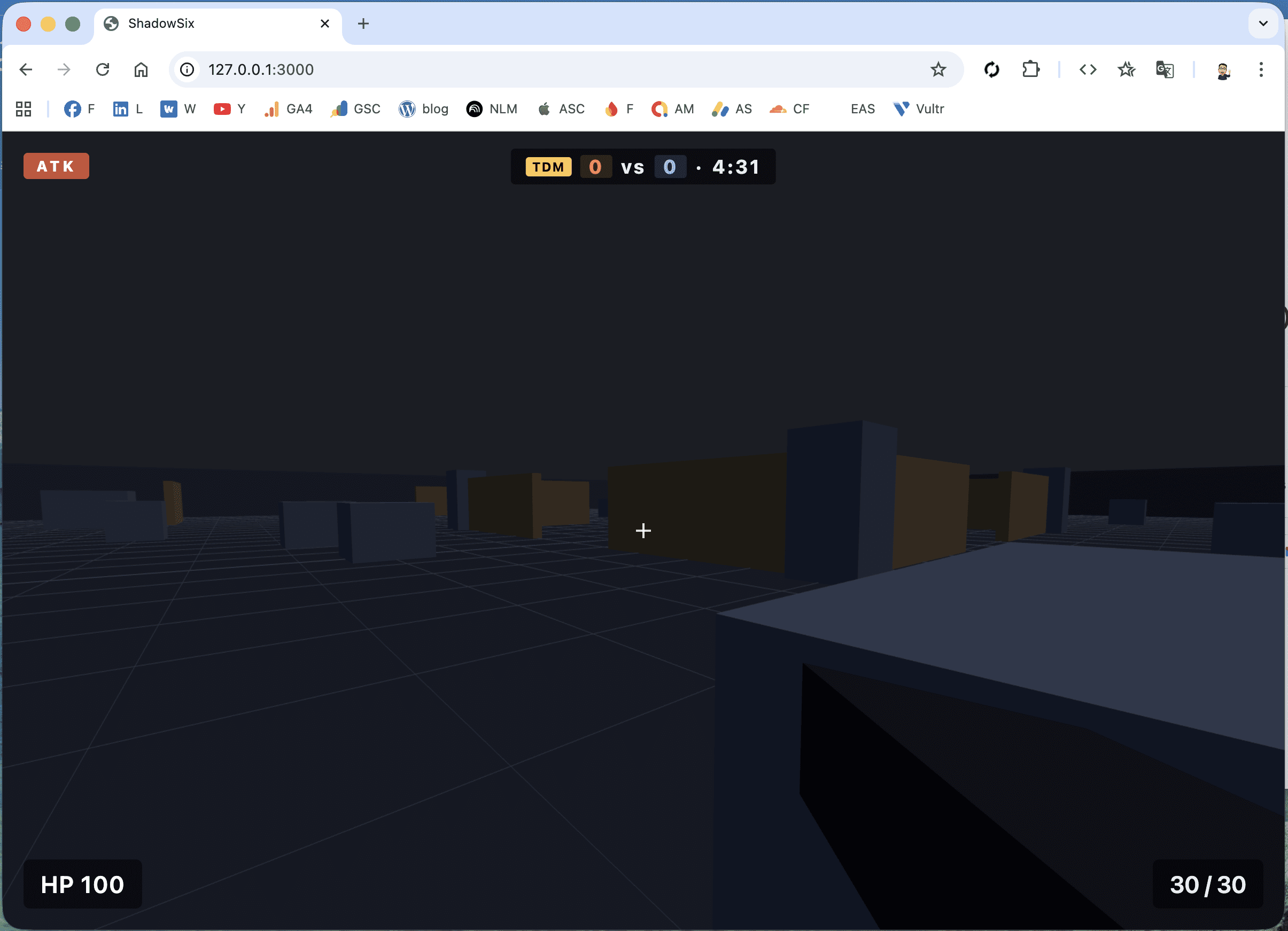The height and width of the screenshot is (931, 1288).
Task: Click the site info icon
Action: pos(187,69)
